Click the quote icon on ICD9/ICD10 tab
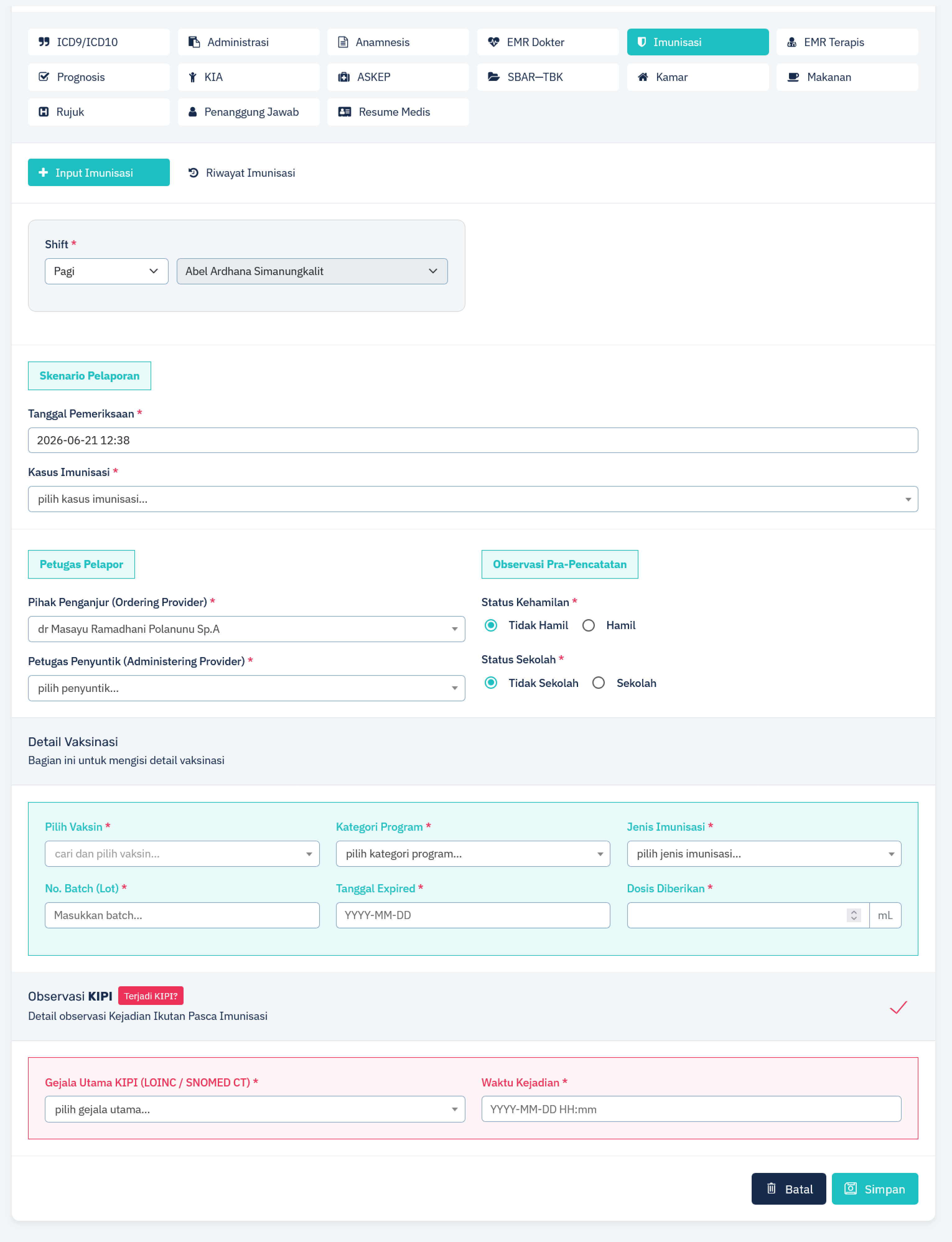The width and height of the screenshot is (952, 1242). (x=44, y=42)
